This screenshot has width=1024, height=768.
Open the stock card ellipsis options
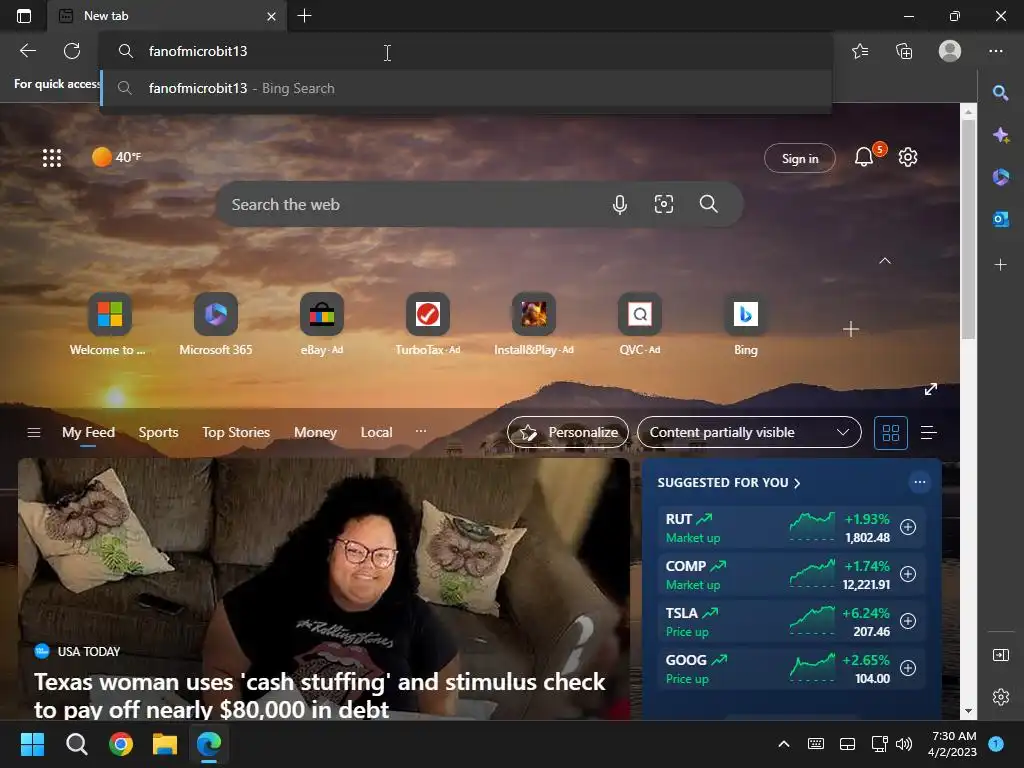click(x=920, y=482)
